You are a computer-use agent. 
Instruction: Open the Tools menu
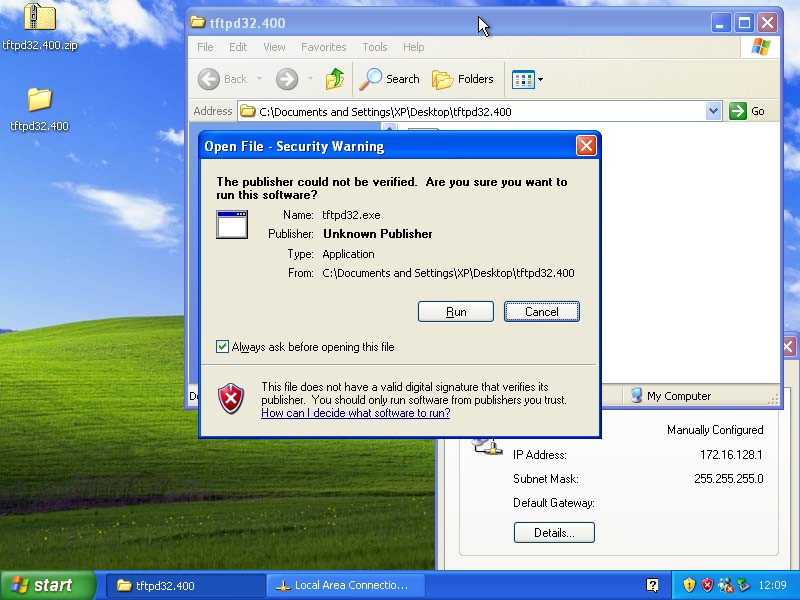point(375,47)
